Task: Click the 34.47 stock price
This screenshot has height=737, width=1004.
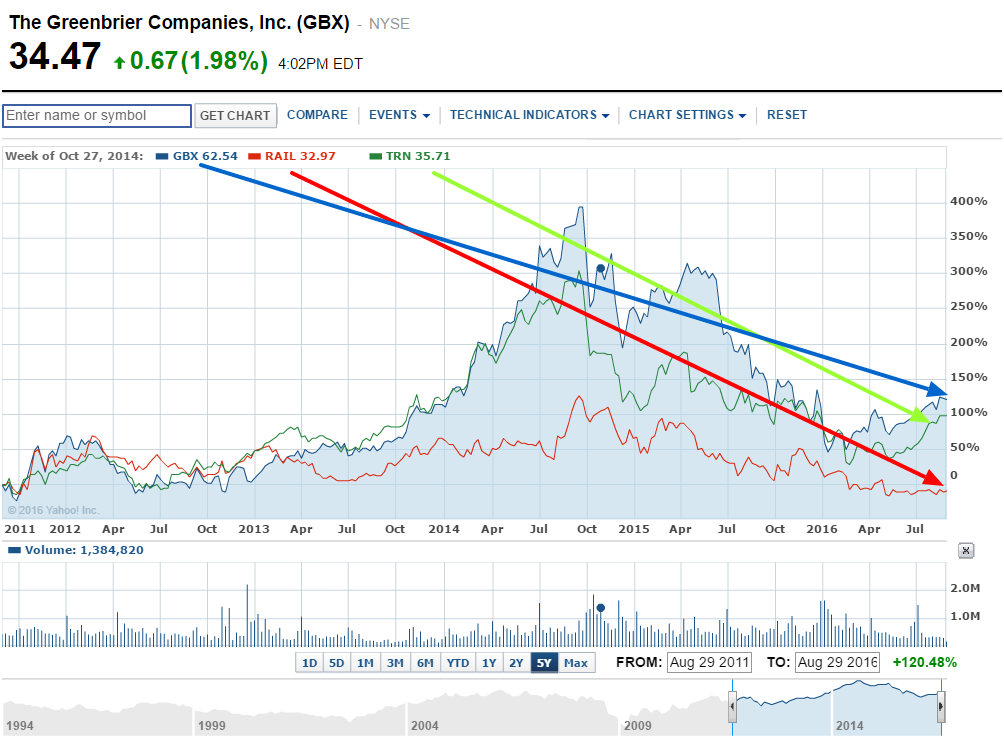Action: click(x=55, y=56)
